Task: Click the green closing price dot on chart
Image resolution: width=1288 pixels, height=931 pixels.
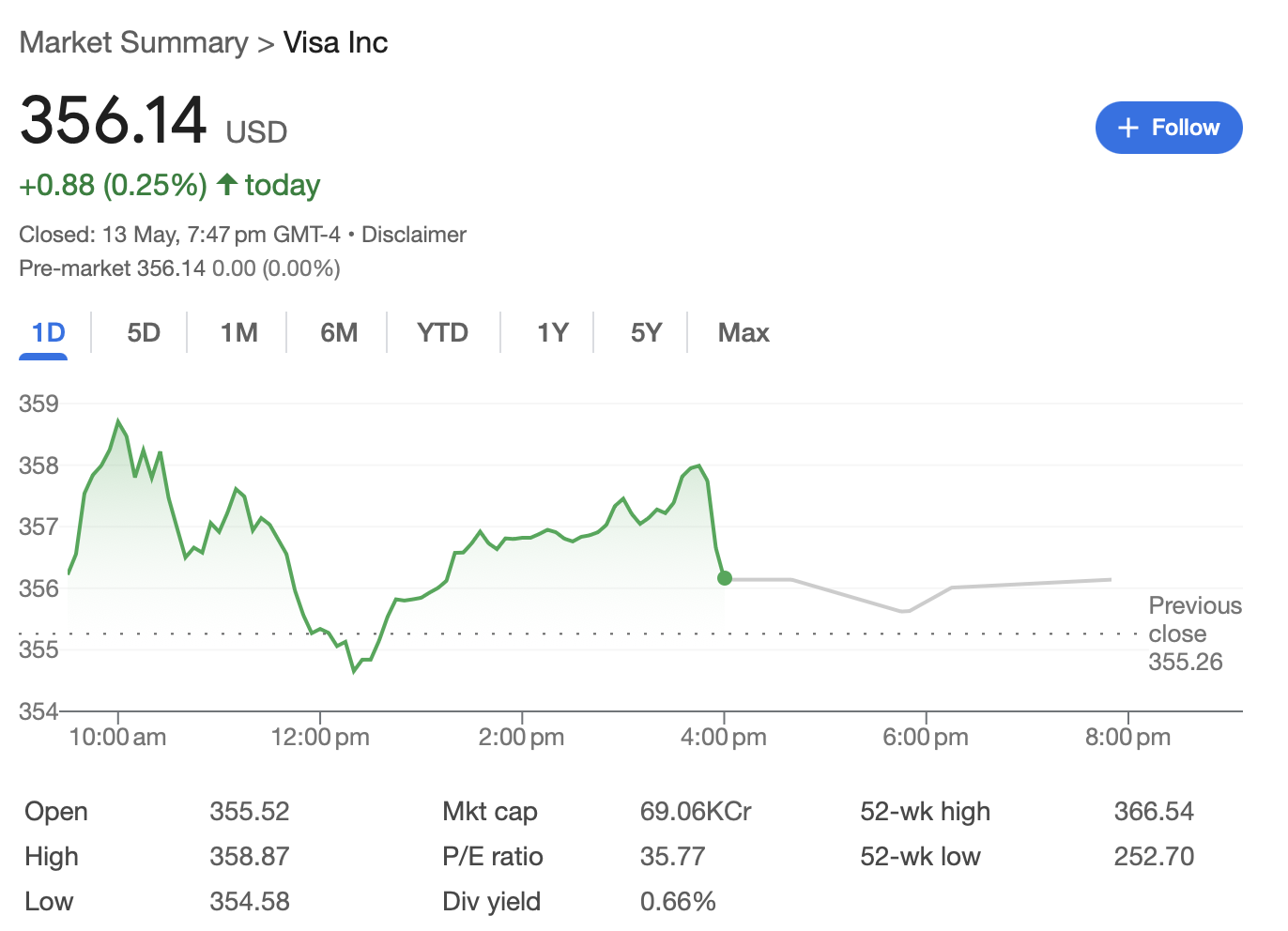Action: pyautogui.click(x=724, y=578)
